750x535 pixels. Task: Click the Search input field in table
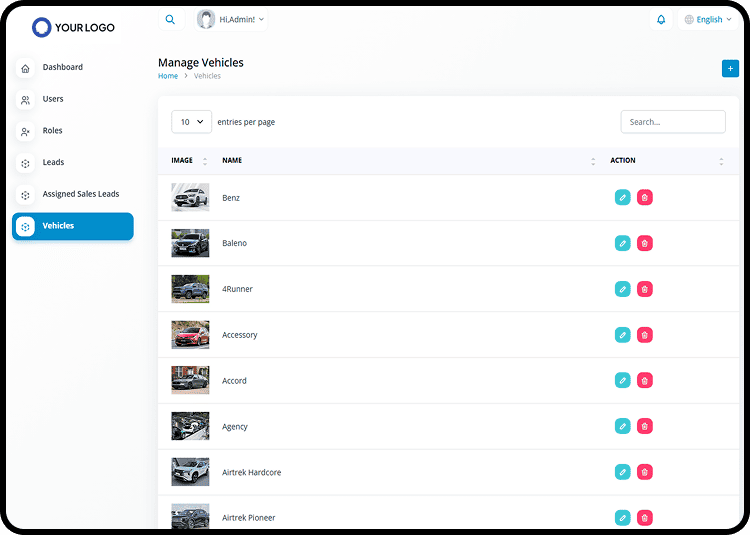(672, 122)
